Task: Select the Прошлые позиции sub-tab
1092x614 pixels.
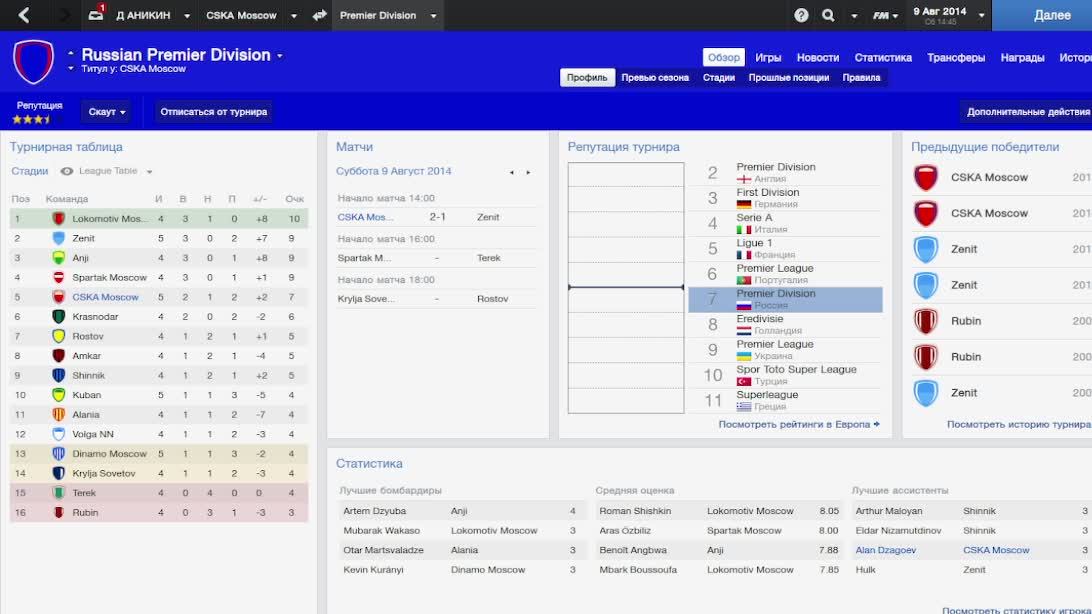Action: tap(788, 77)
